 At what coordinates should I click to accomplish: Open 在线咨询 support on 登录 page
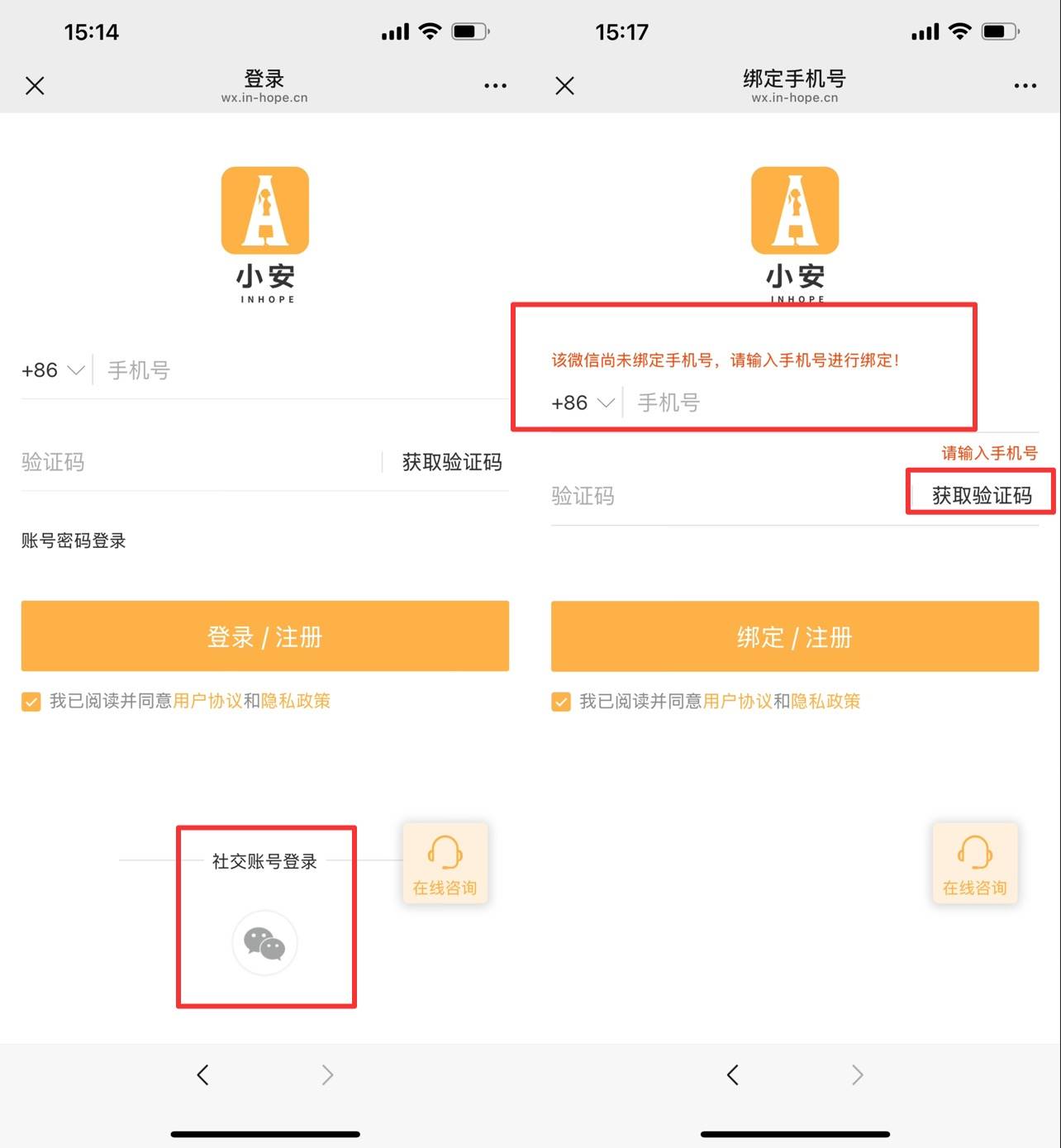445,864
